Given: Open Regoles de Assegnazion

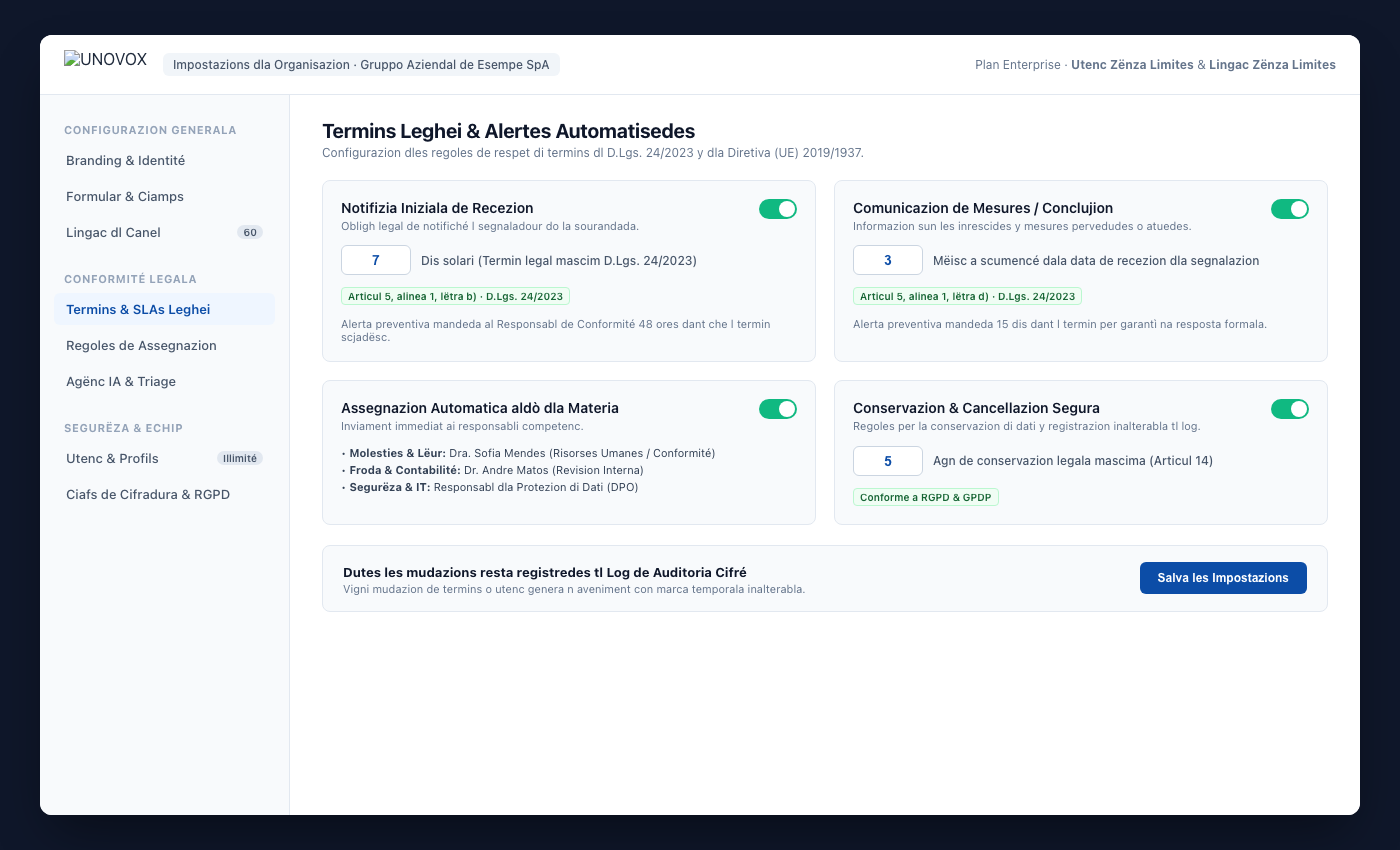Looking at the screenshot, I should click(164, 346).
